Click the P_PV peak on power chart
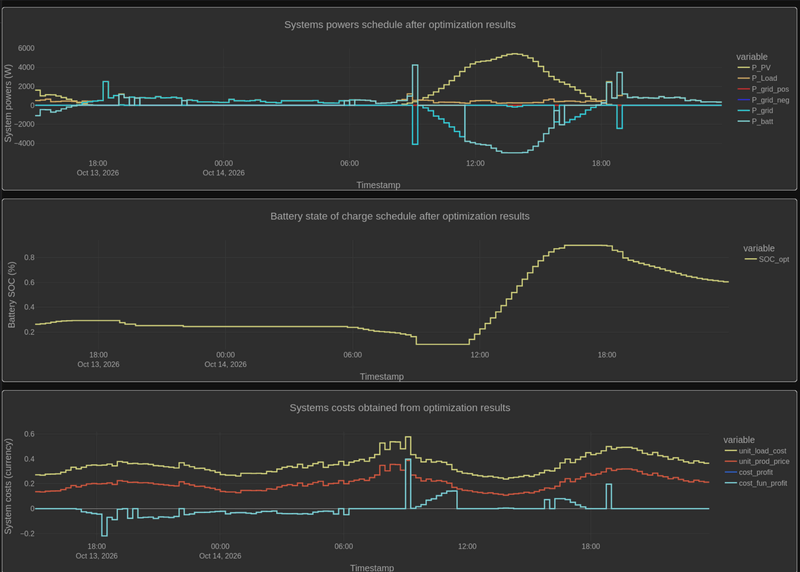800x572 pixels. coord(514,54)
